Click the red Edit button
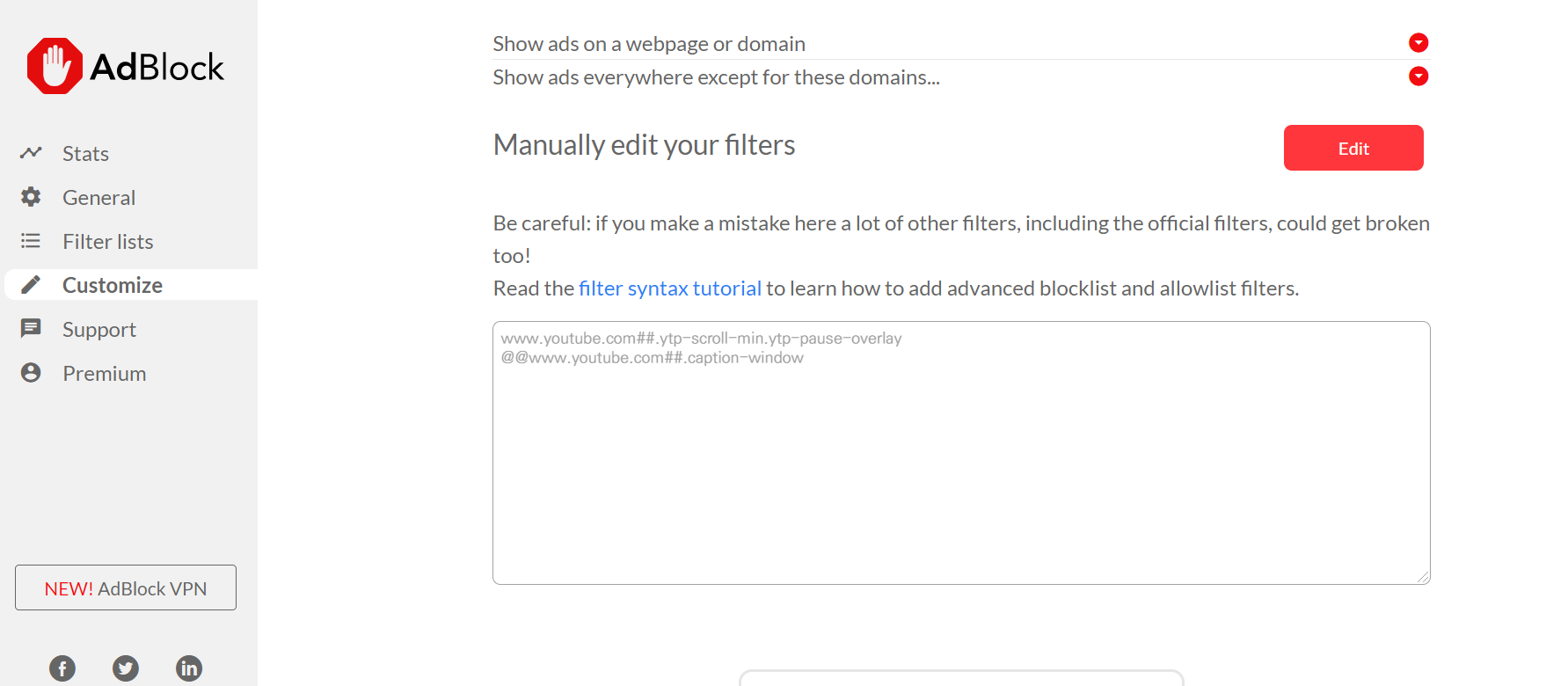Viewport: 1568px width, 686px height. point(1353,148)
